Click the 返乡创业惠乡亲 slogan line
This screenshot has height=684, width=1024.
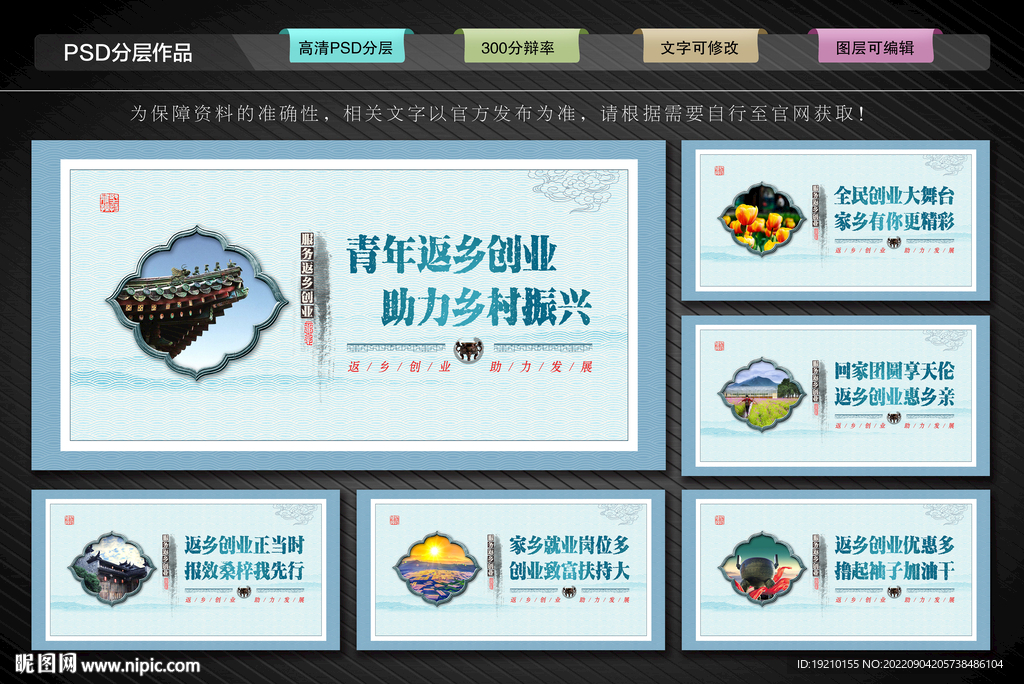click(894, 396)
